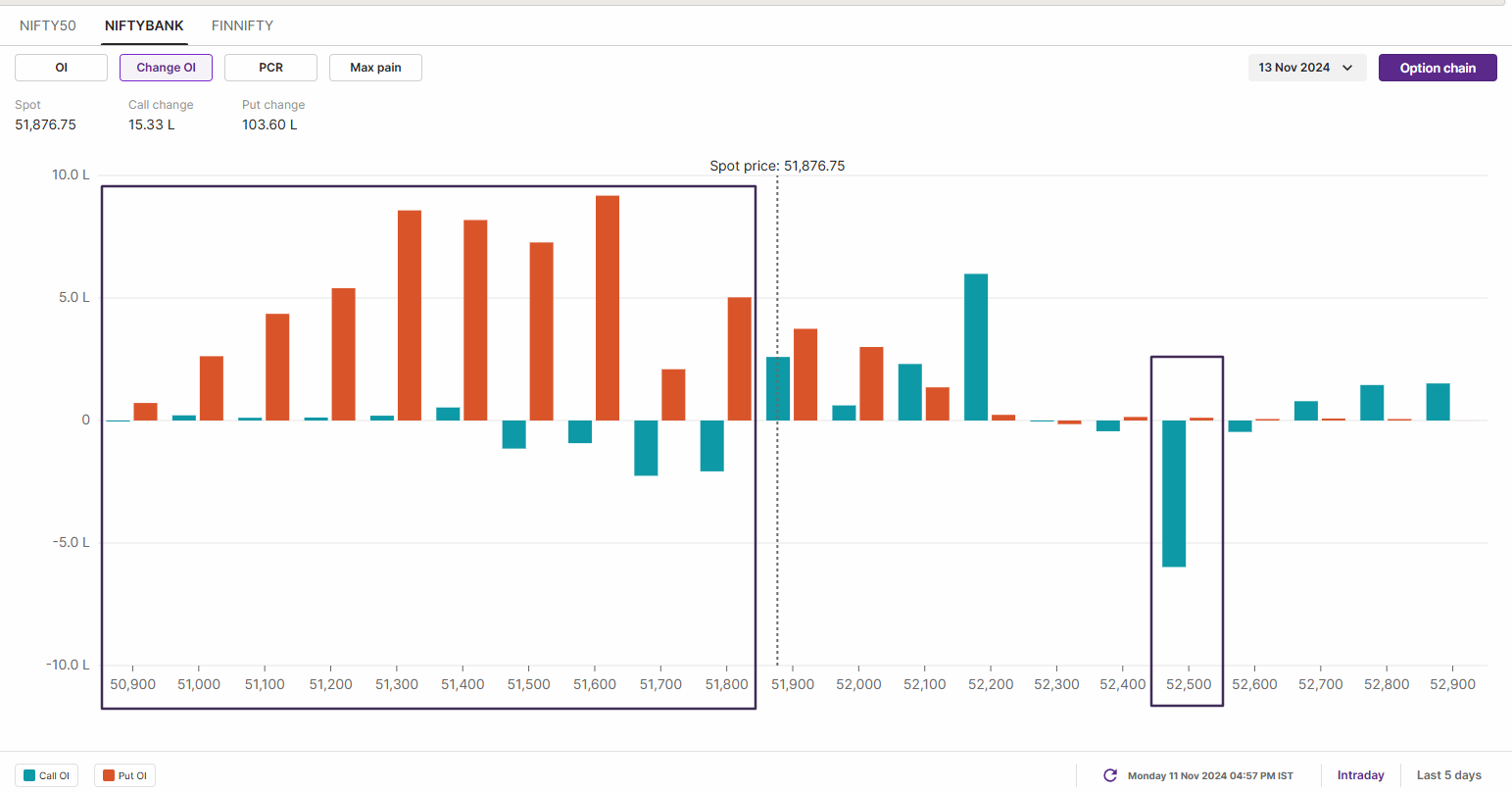
Task: Click the Spot value 51,876.75
Action: click(x=45, y=124)
